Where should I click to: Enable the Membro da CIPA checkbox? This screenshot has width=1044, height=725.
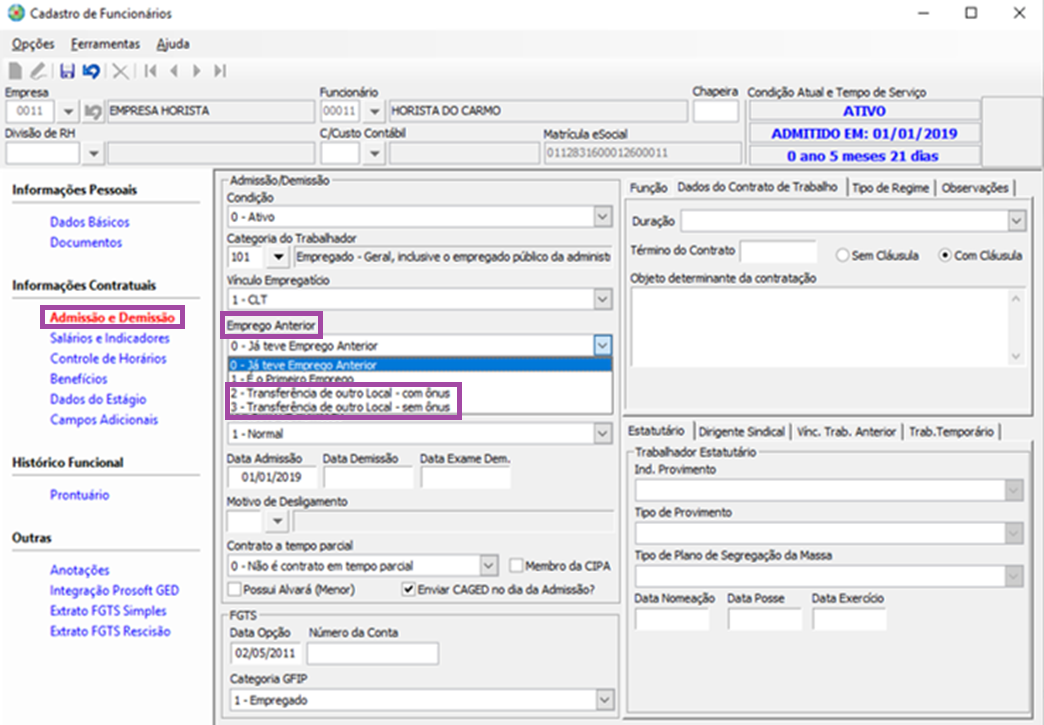point(516,566)
